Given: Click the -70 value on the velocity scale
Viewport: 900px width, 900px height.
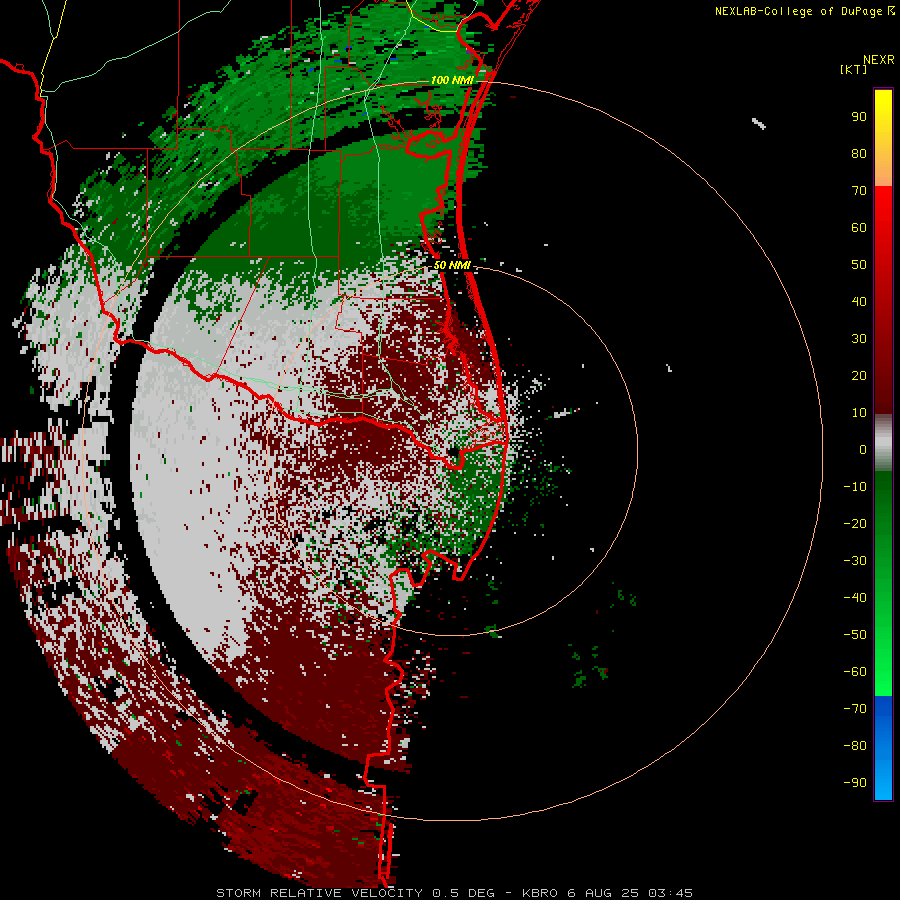Looking at the screenshot, I should pyautogui.click(x=855, y=709).
